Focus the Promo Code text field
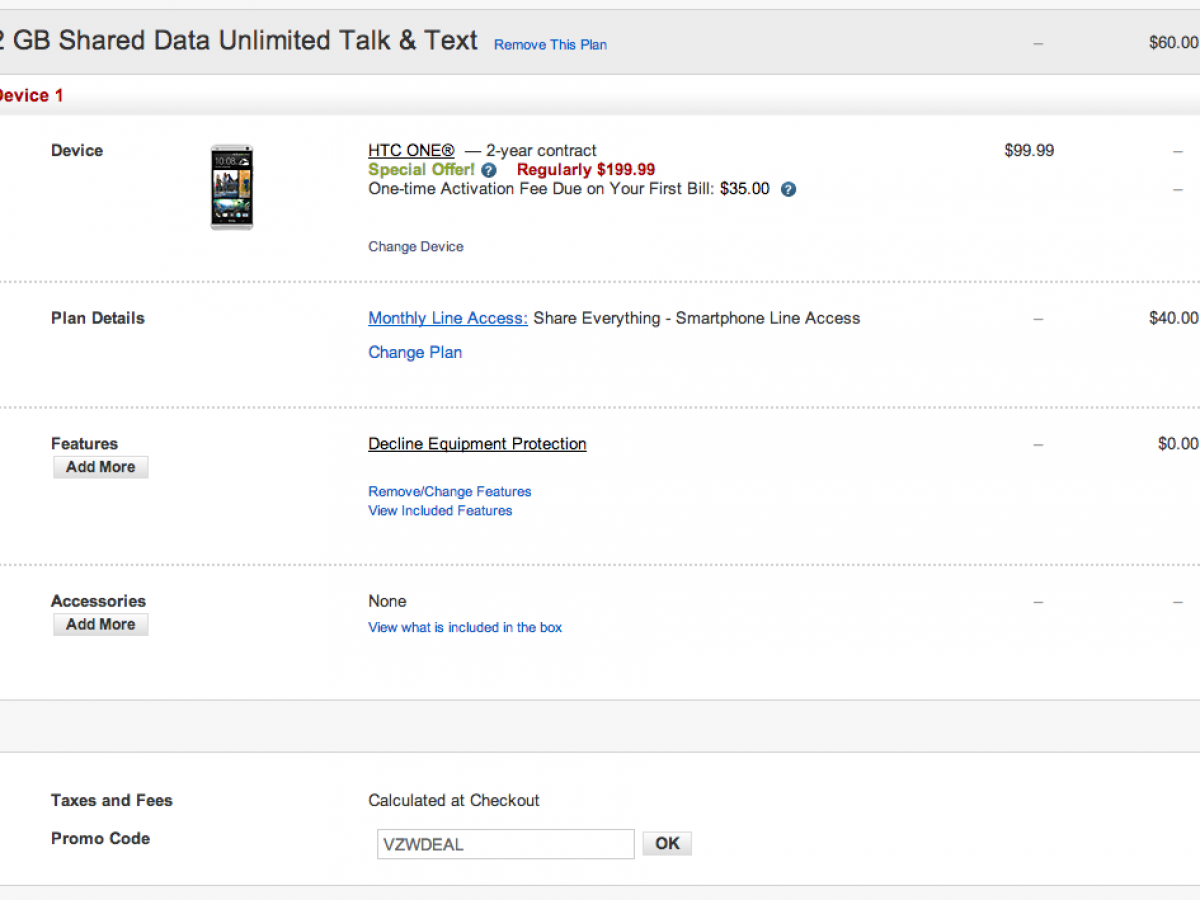 point(505,844)
